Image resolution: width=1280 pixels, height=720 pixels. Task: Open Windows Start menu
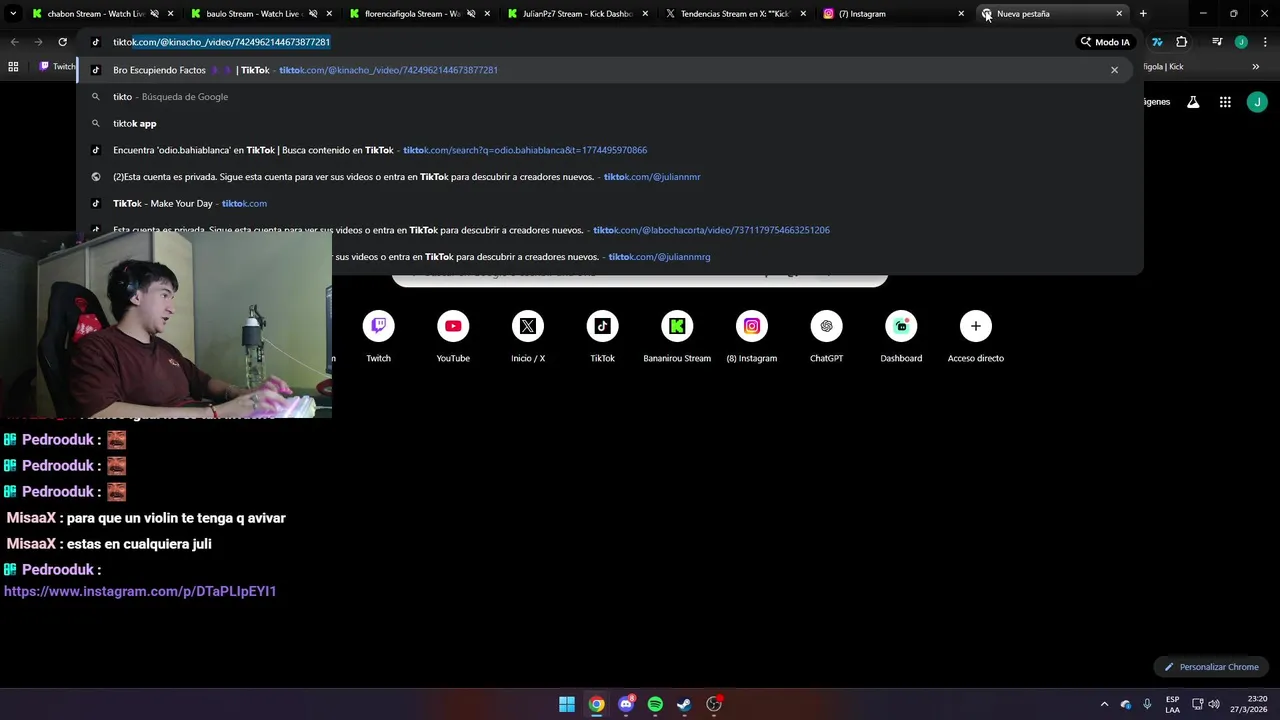coord(567,704)
